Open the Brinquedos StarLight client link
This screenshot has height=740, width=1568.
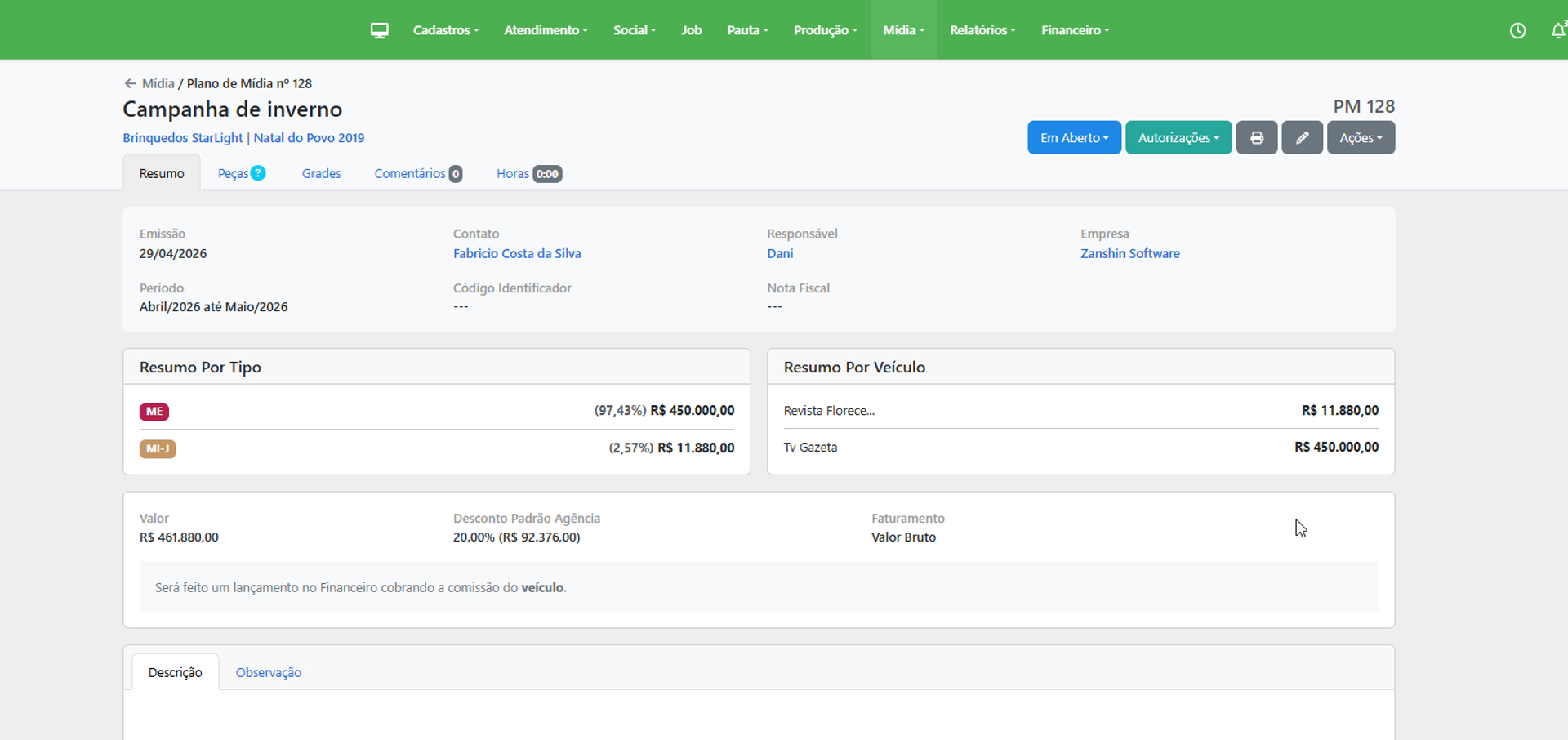pos(183,138)
